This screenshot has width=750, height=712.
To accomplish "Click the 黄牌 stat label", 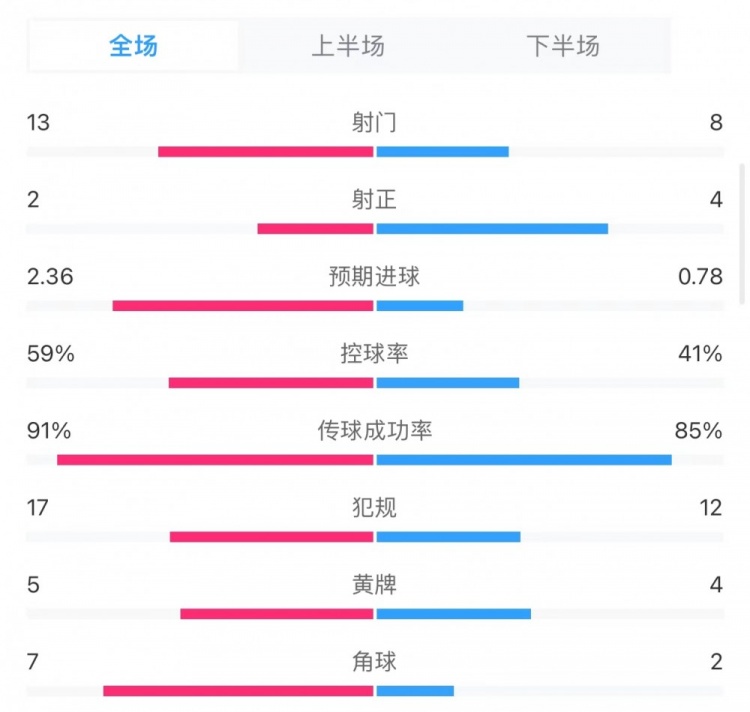I will [375, 585].
